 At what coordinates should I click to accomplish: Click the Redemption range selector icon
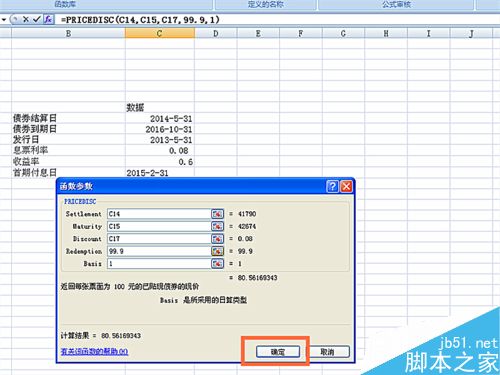click(217, 251)
